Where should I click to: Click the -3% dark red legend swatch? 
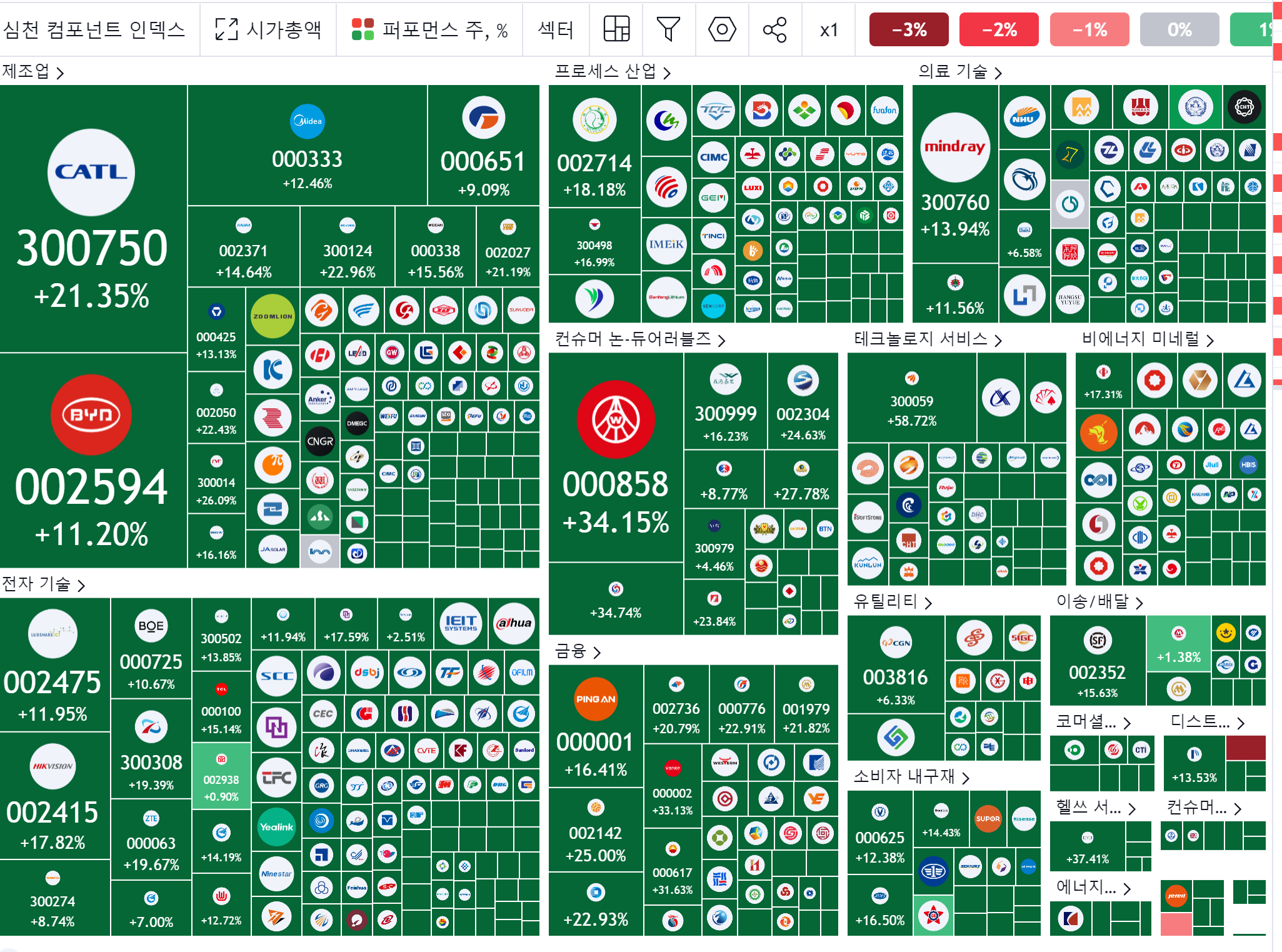[x=908, y=29]
